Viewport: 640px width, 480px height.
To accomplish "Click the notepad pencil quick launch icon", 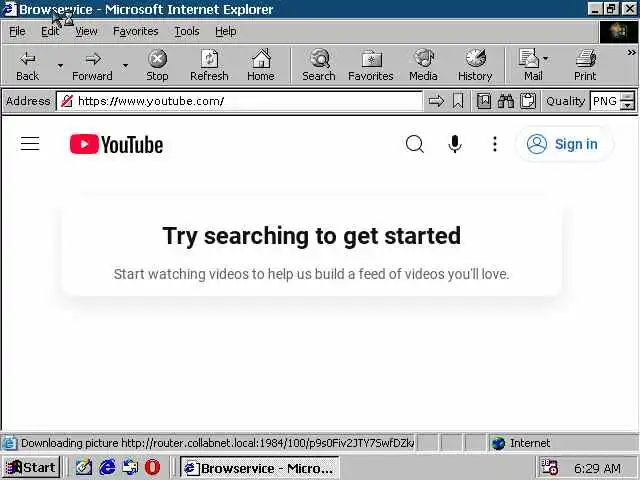I will point(84,467).
